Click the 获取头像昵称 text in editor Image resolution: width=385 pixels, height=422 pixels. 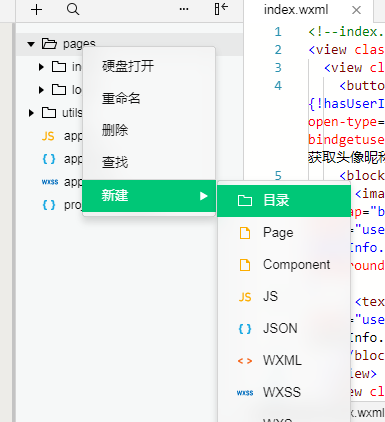pos(346,158)
